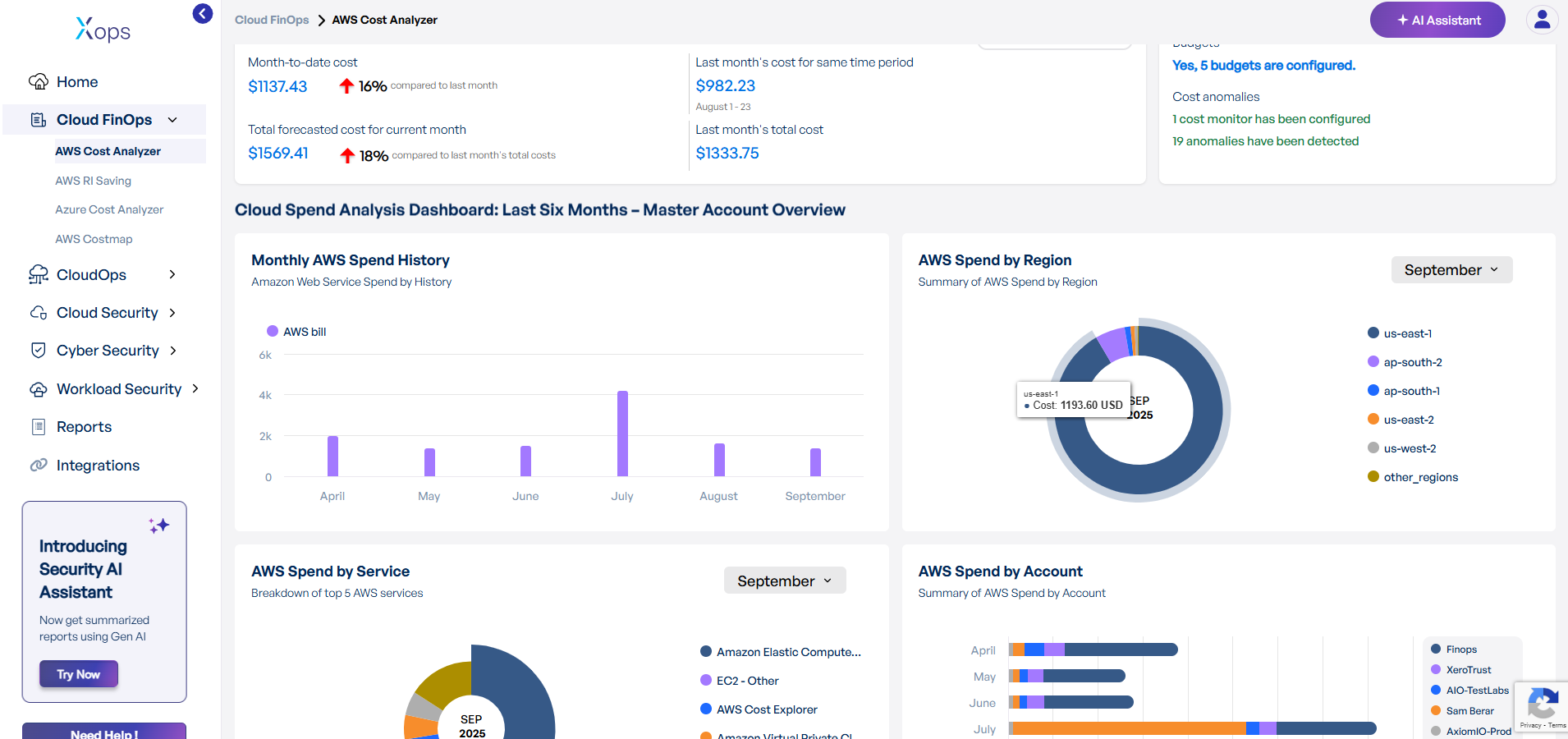This screenshot has width=1568, height=739.
Task: Open the September dropdown in Spend by Region
Action: pos(1451,270)
